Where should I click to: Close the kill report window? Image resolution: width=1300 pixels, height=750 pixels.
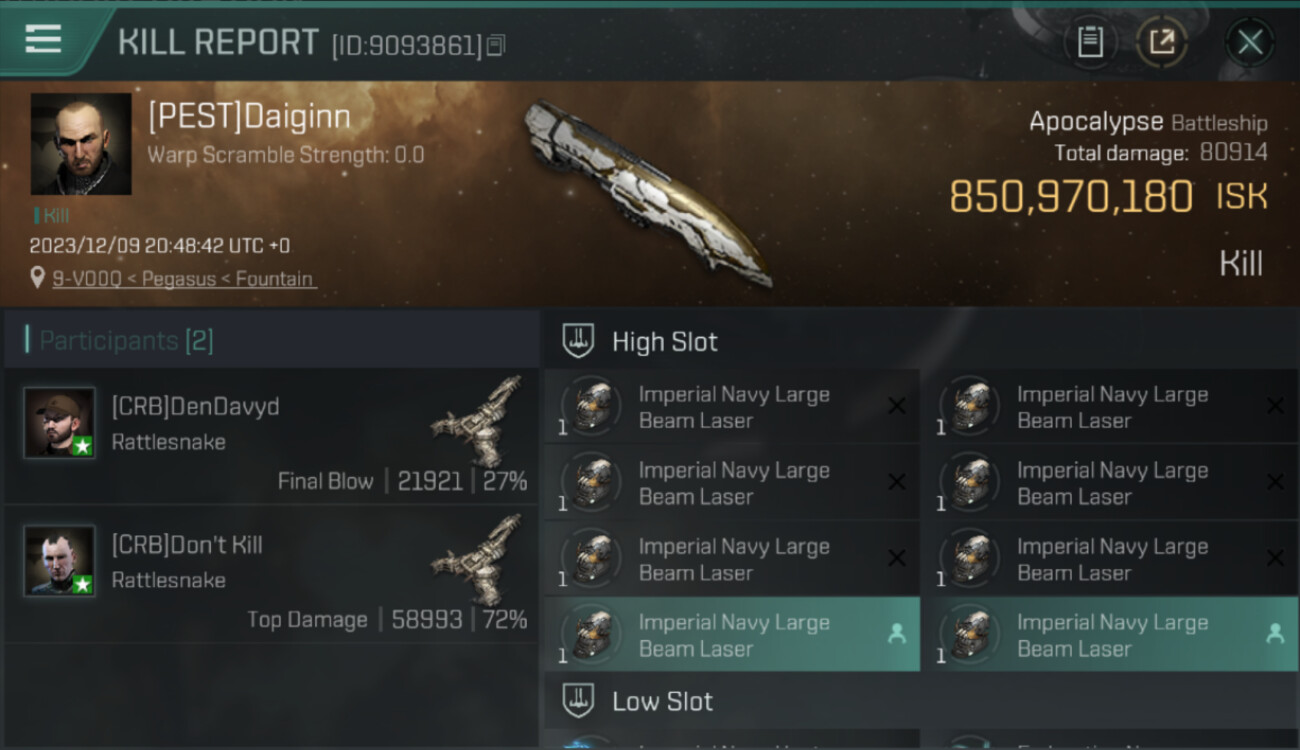point(1250,42)
